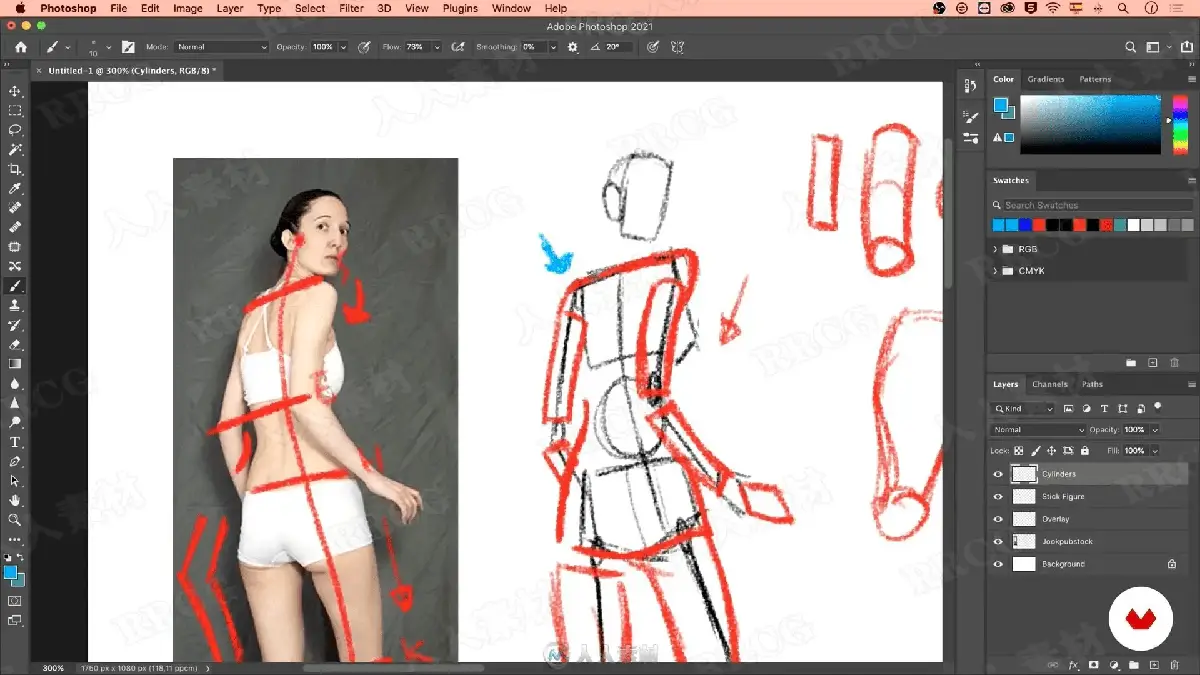This screenshot has width=1200, height=675.
Task: Click the foreground color swatch in toolbar
Action: click(10, 572)
